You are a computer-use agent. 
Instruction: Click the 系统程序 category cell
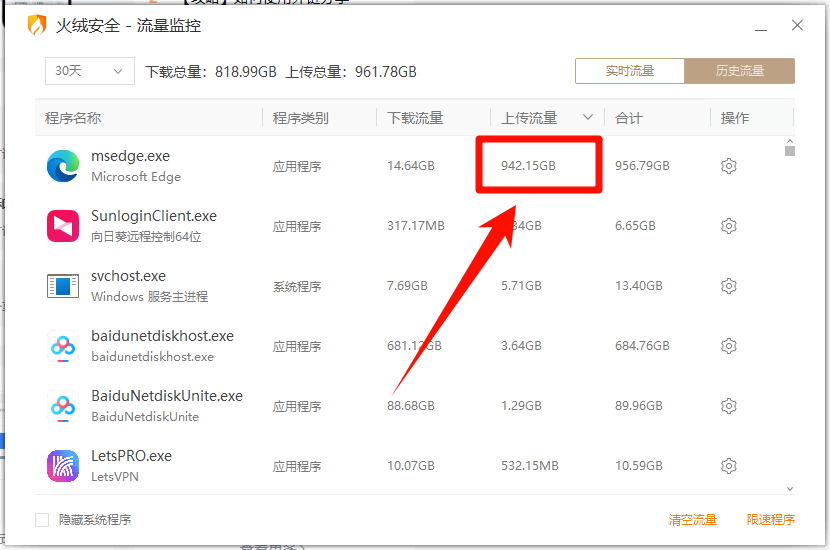(297, 286)
